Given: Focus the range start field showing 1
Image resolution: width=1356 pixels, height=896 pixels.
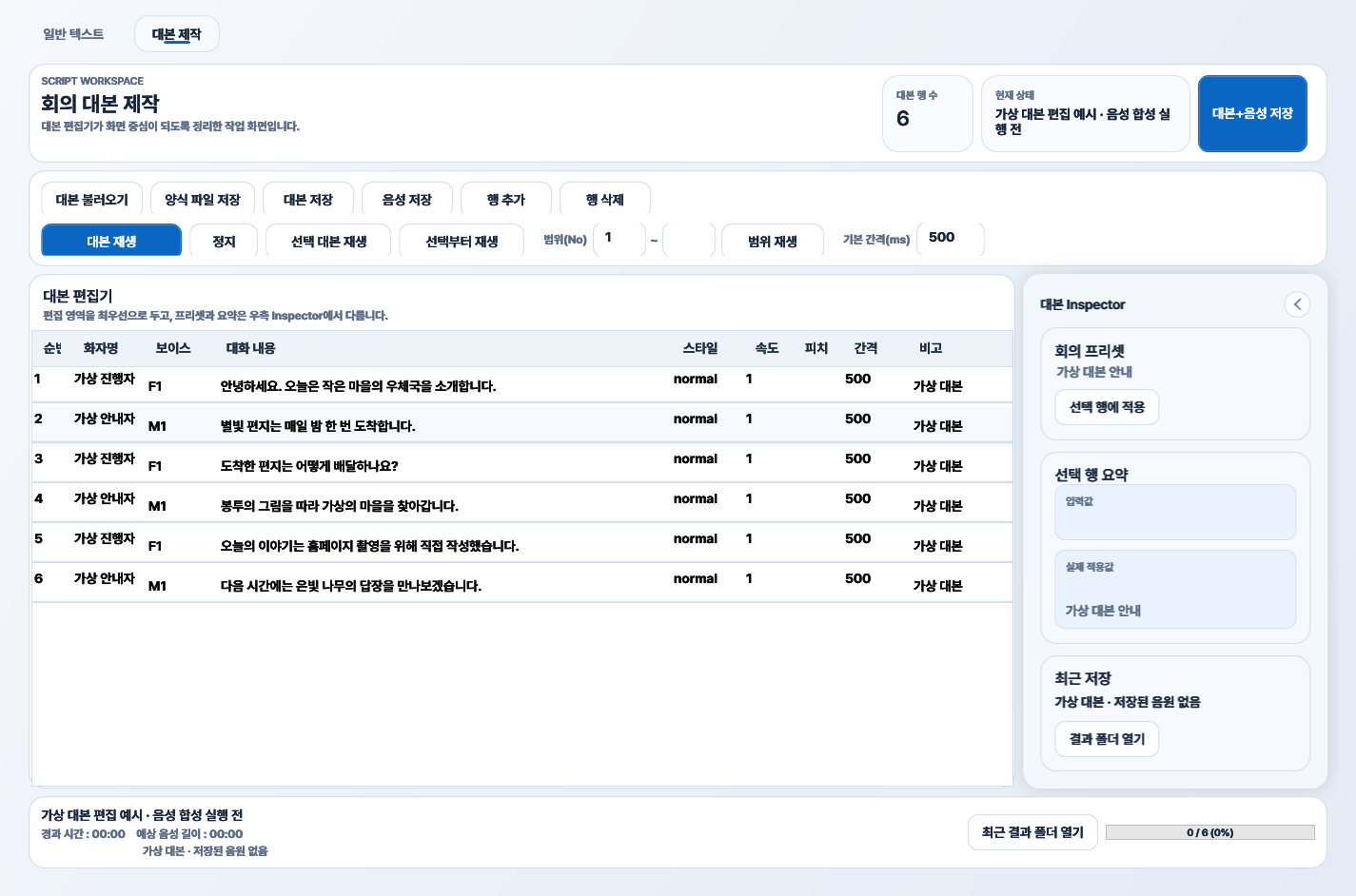Looking at the screenshot, I should click(619, 239).
